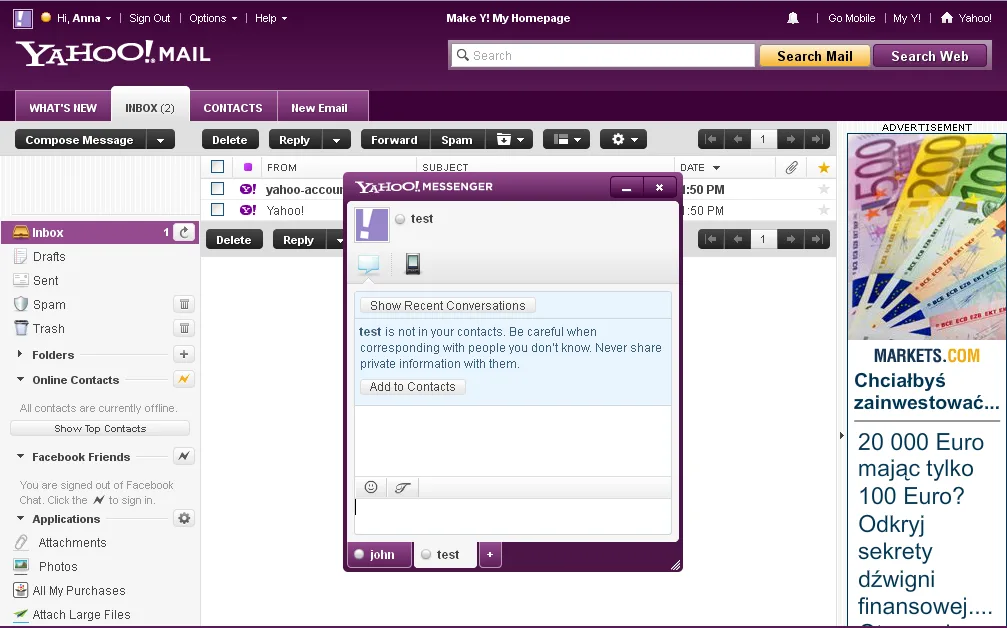The height and width of the screenshot is (628, 1007).
Task: Open Applications settings gear icon
Action: pos(184,518)
